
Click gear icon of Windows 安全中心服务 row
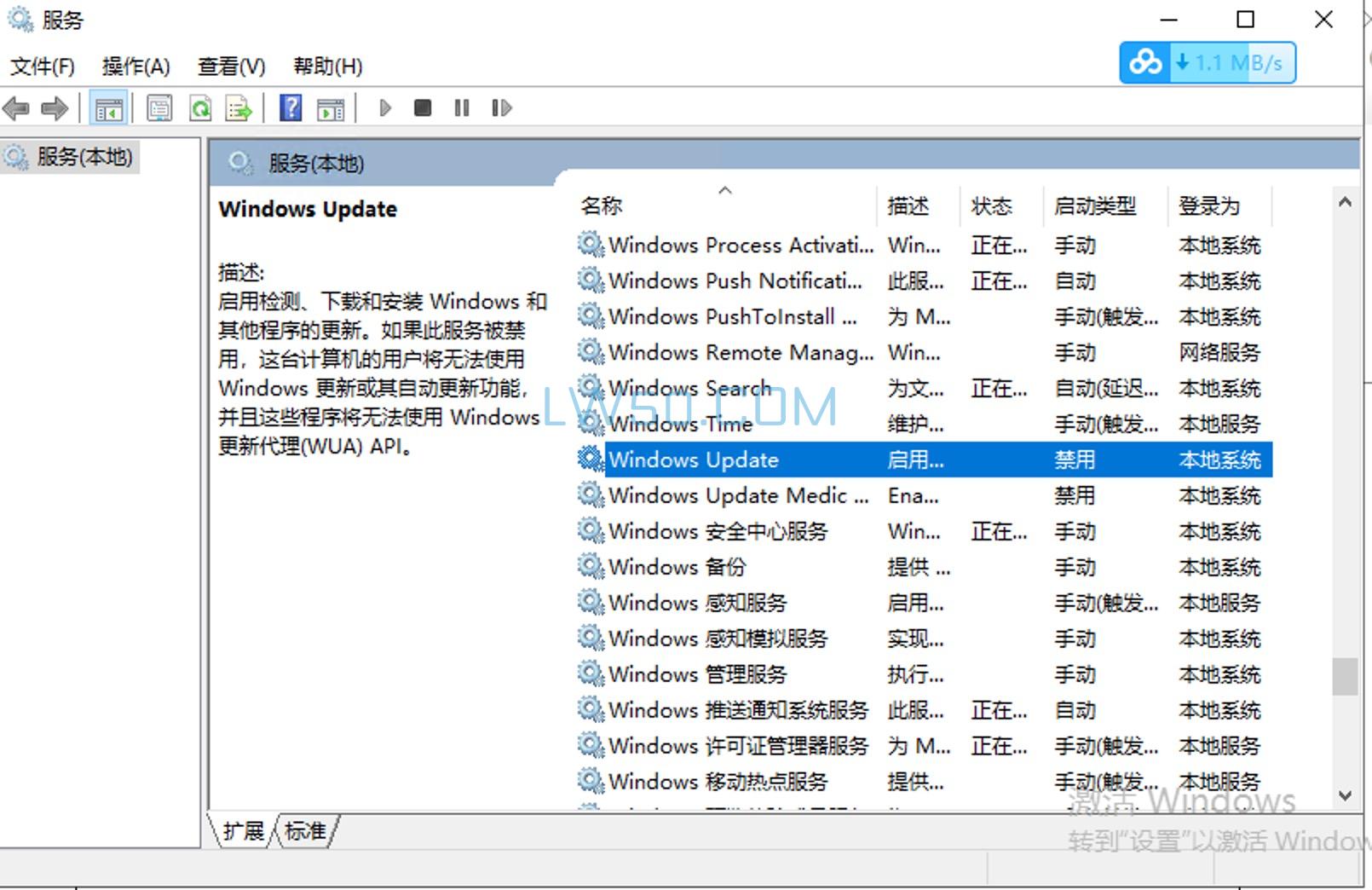[x=591, y=530]
